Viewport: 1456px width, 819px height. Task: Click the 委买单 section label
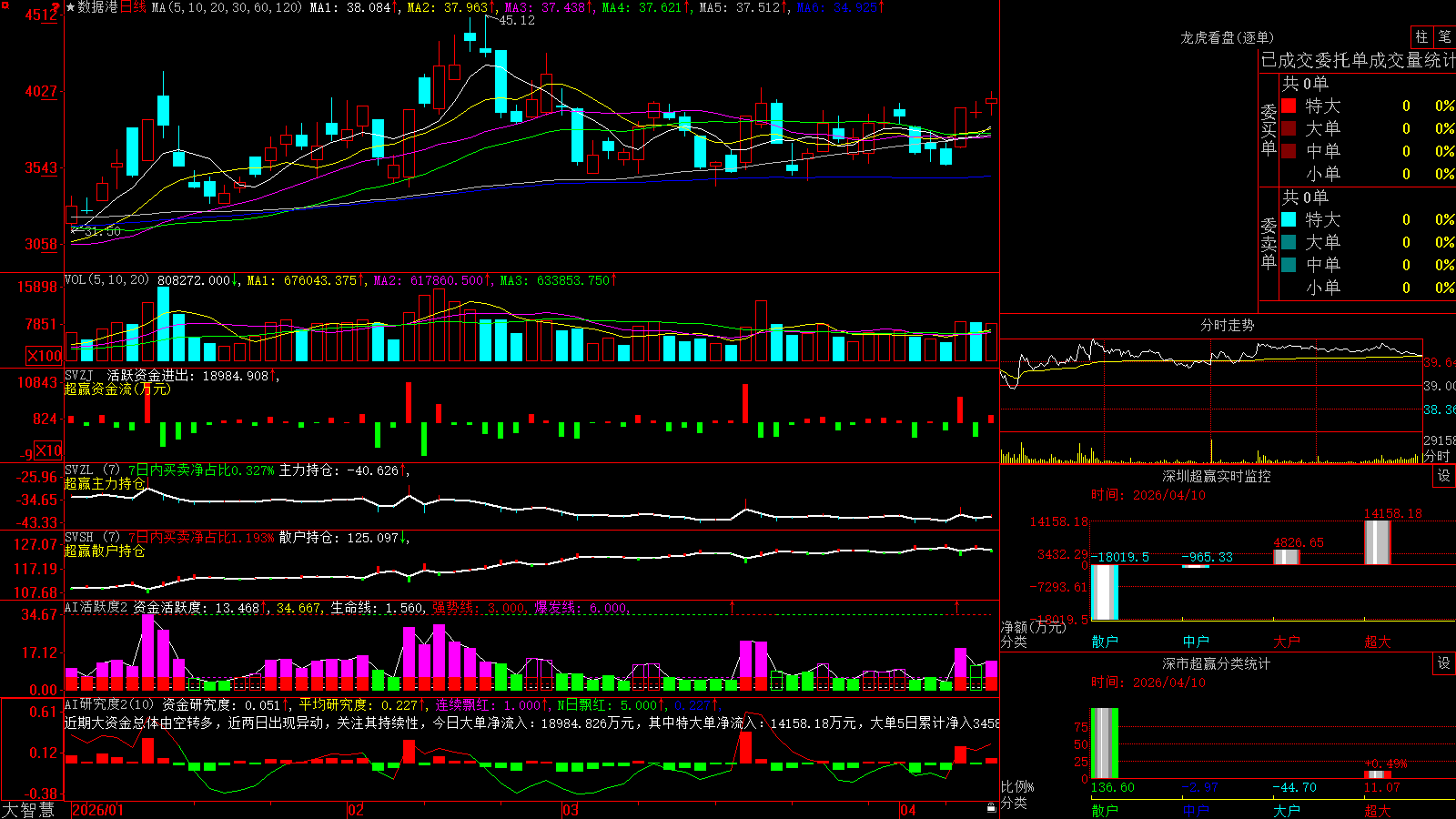tap(1269, 129)
